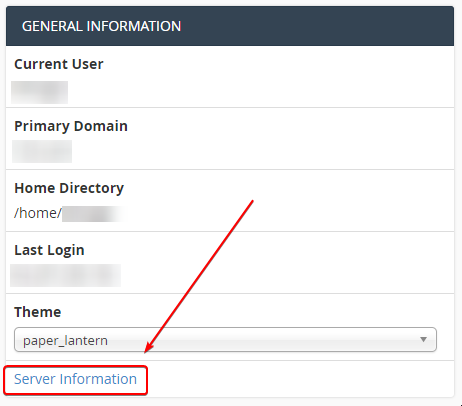Click the /home/ directory path text

[x=38, y=213]
